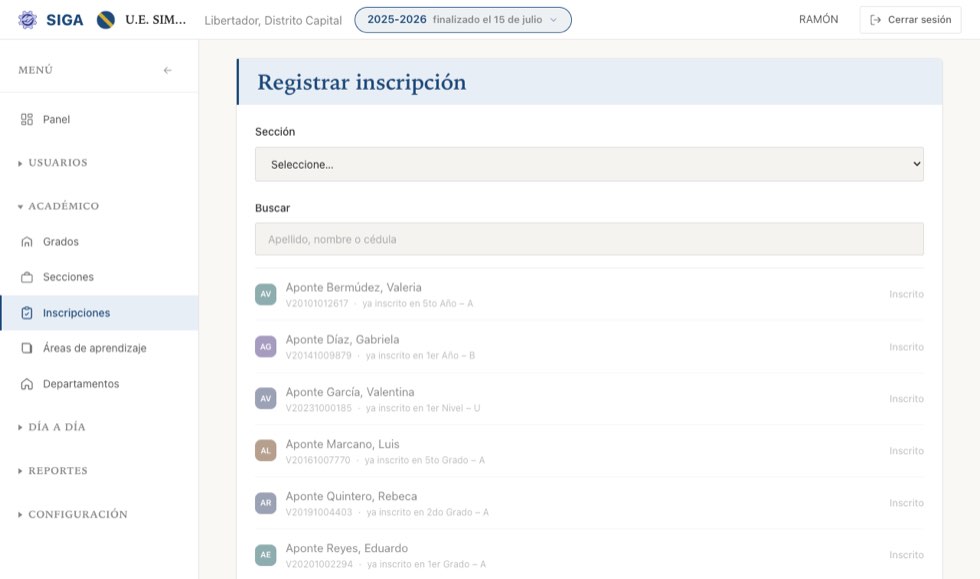
Task: Select student Aponte Díaz, Gabriela
Action: click(x=589, y=346)
